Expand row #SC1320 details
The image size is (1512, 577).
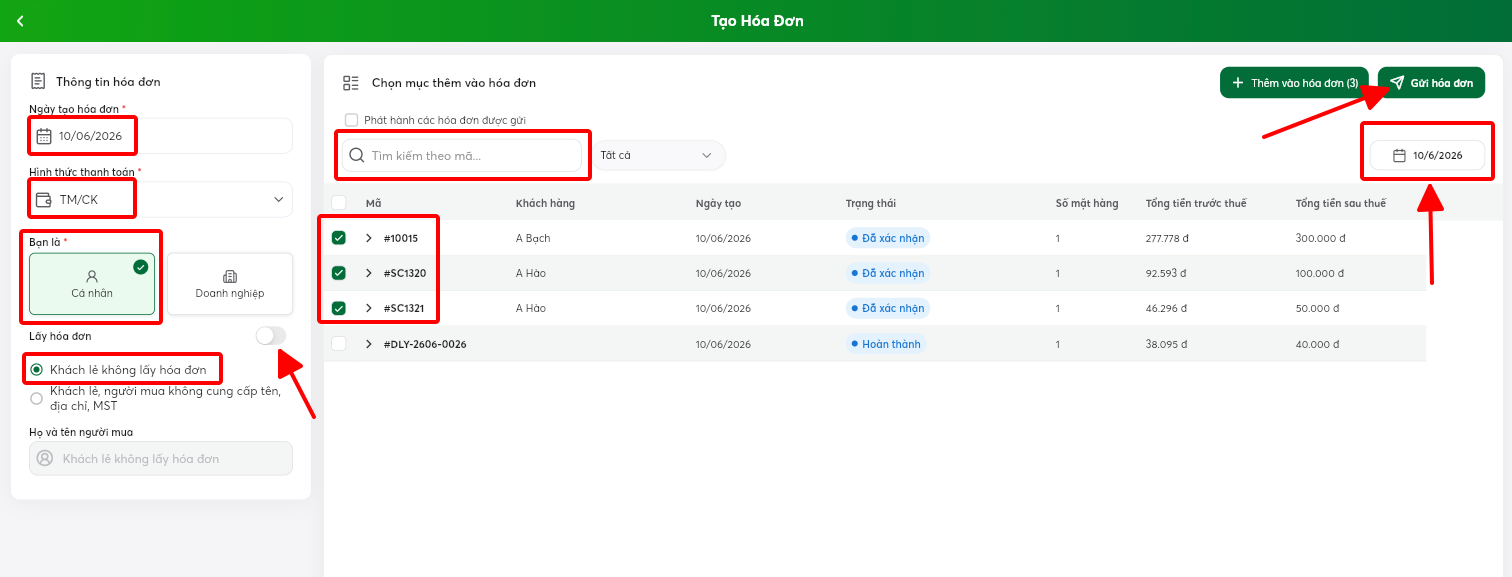(x=369, y=273)
